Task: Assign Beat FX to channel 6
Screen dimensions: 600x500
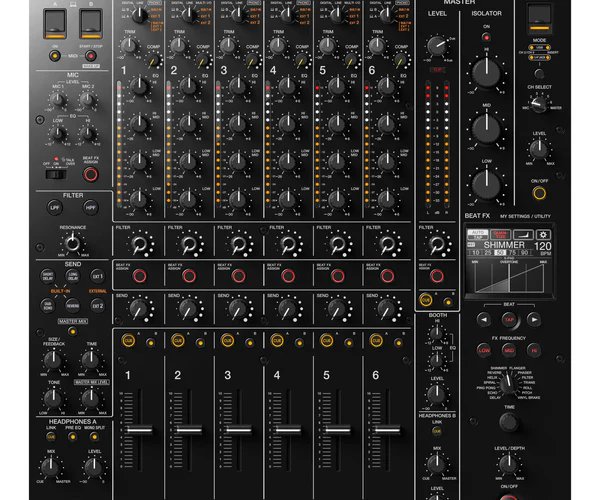Action: pyautogui.click(x=387, y=275)
